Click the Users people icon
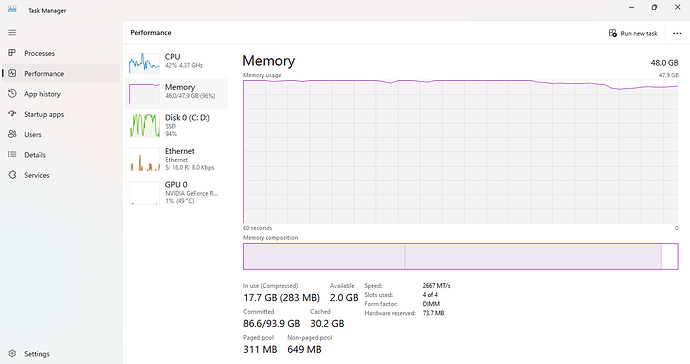Screen dimensions: 690x364 [x=12, y=134]
